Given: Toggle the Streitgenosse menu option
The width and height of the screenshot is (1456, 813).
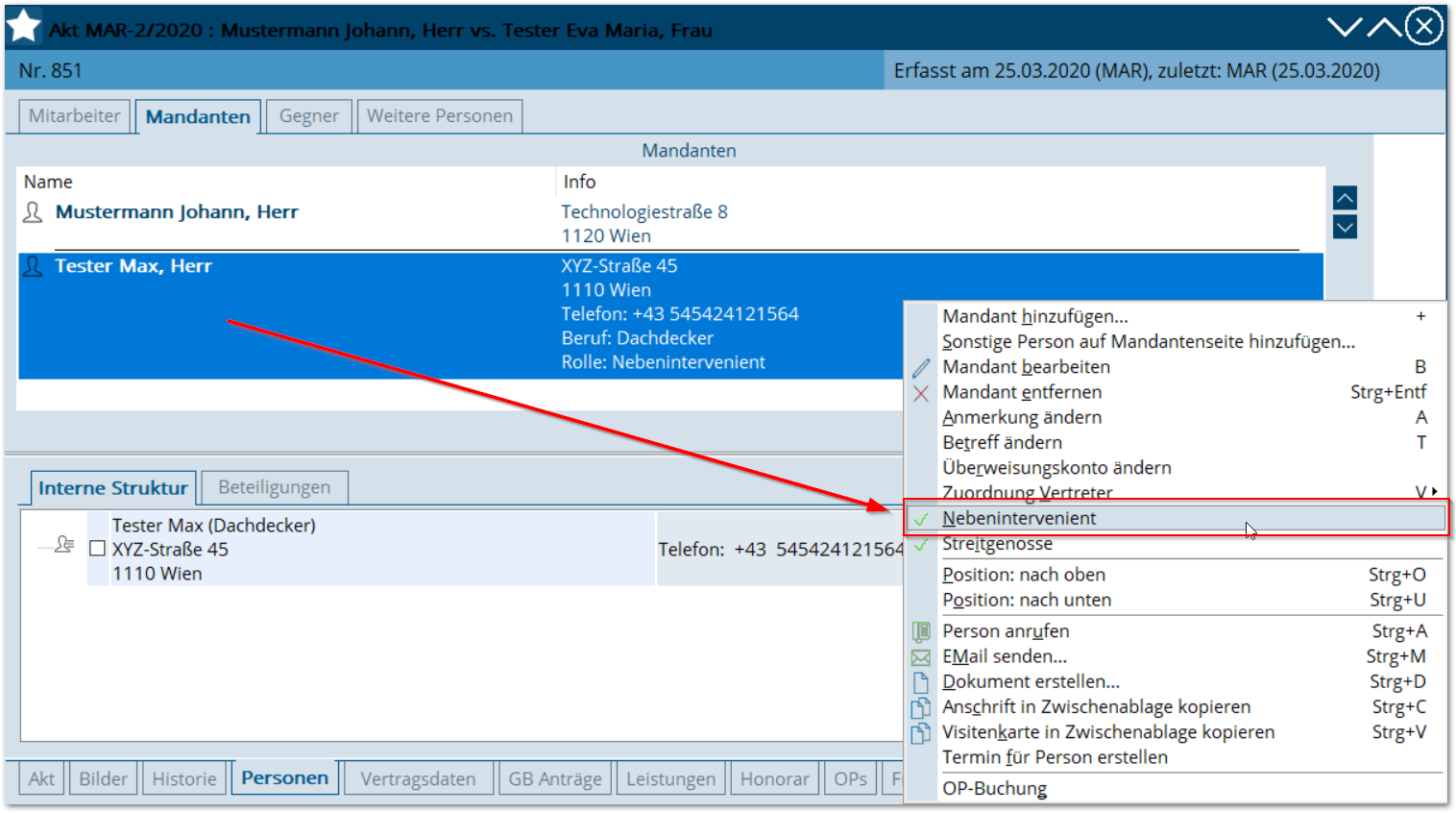Looking at the screenshot, I should [x=1177, y=544].
